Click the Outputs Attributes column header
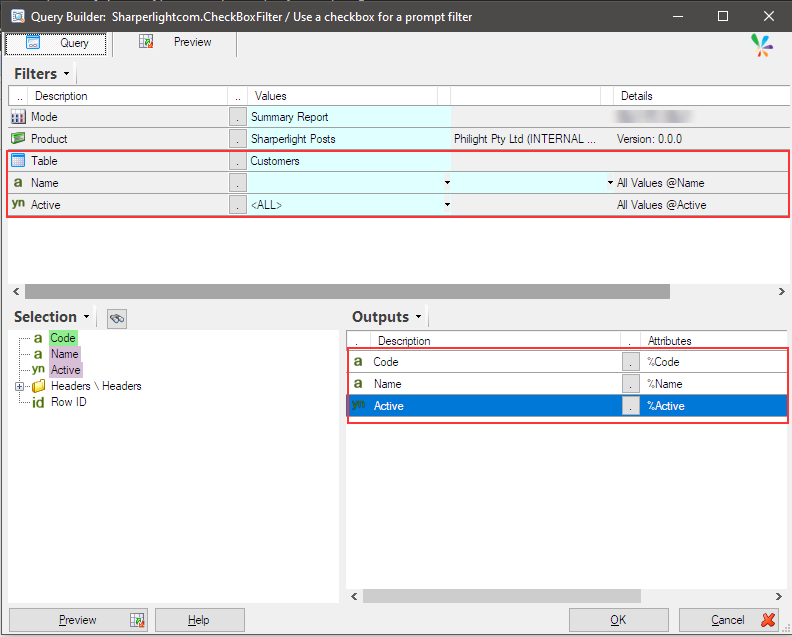 (x=713, y=341)
